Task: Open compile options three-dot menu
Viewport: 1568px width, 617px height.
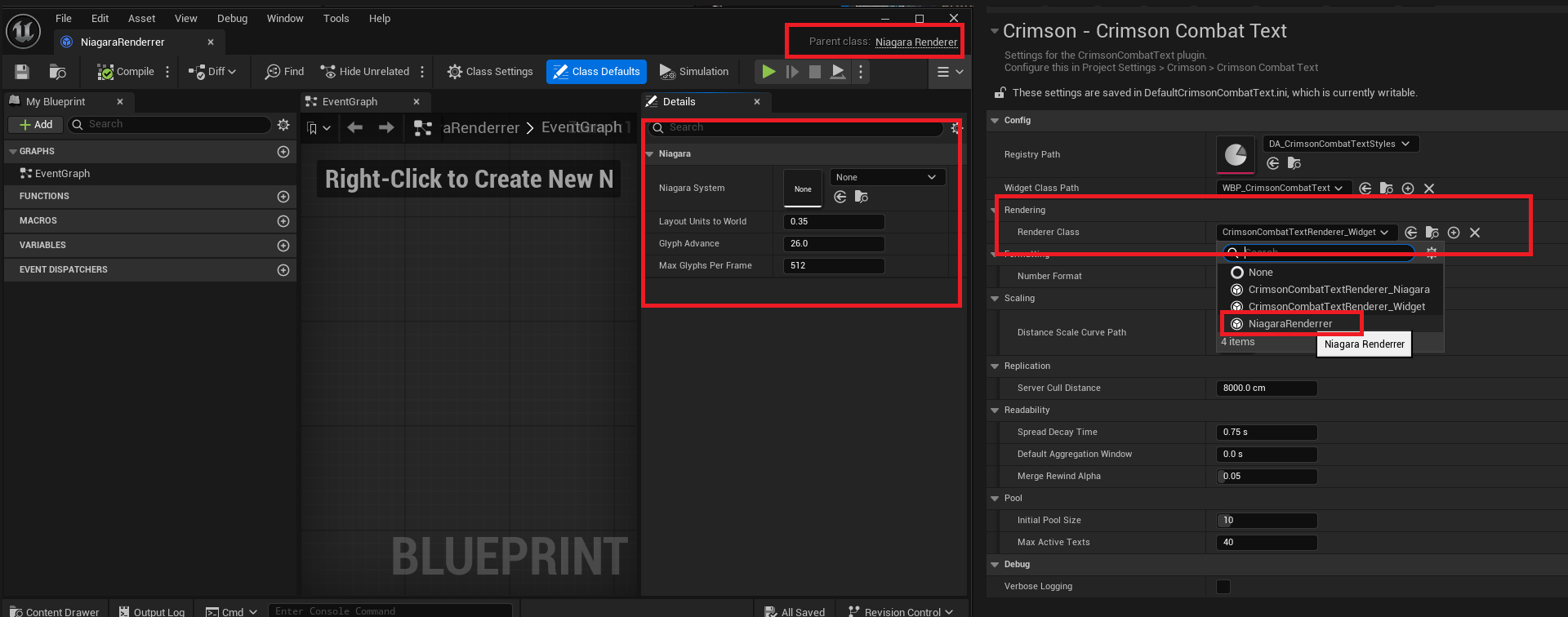Action: [167, 72]
